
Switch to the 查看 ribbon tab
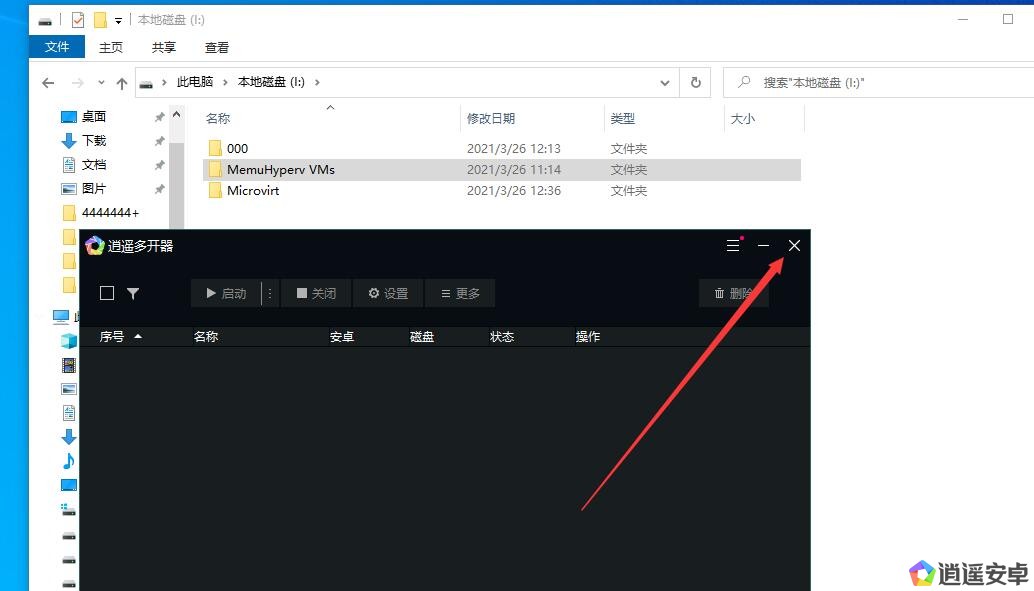[217, 47]
